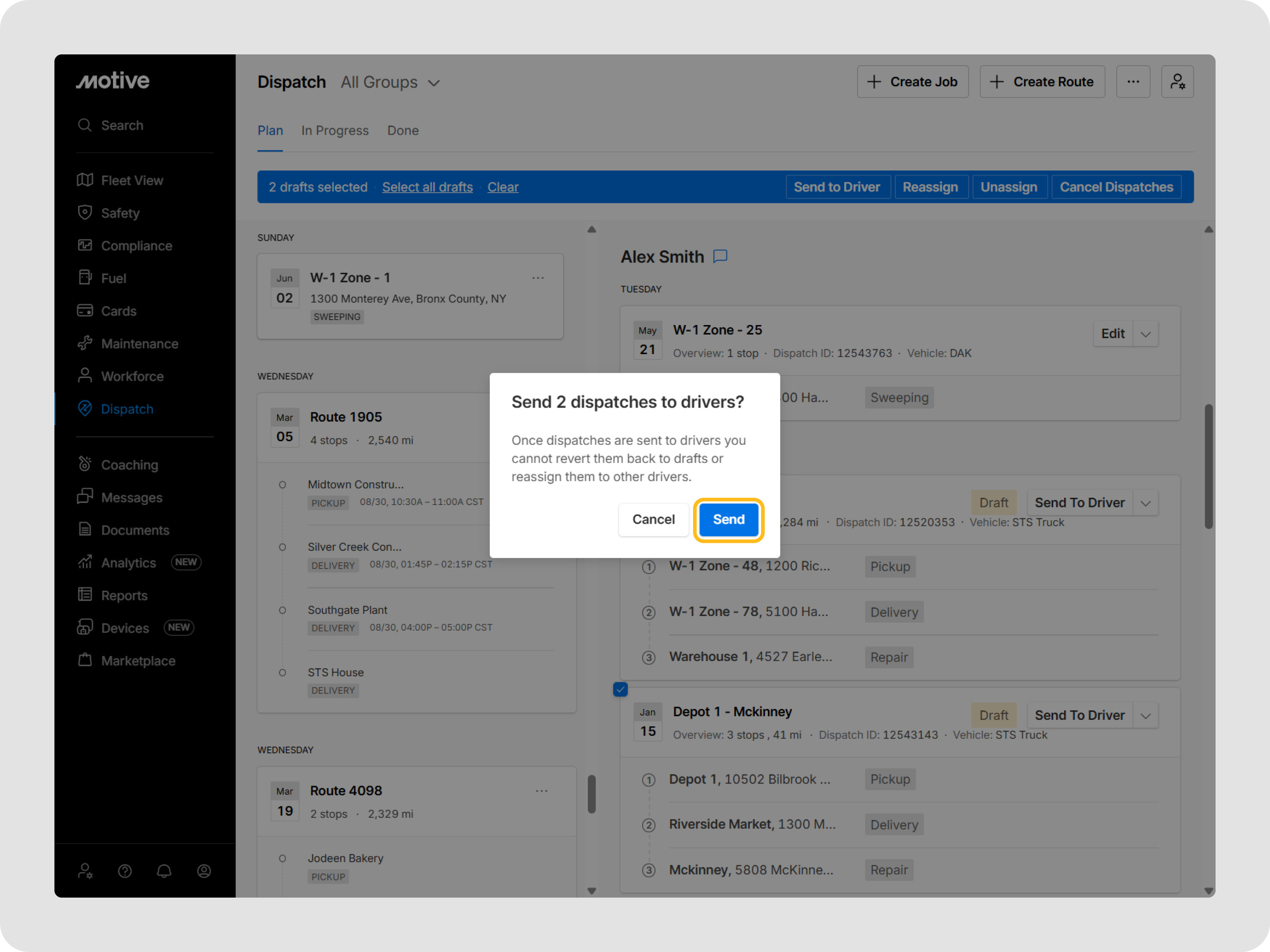Open the Analytics section
This screenshot has width=1270, height=952.
(128, 563)
